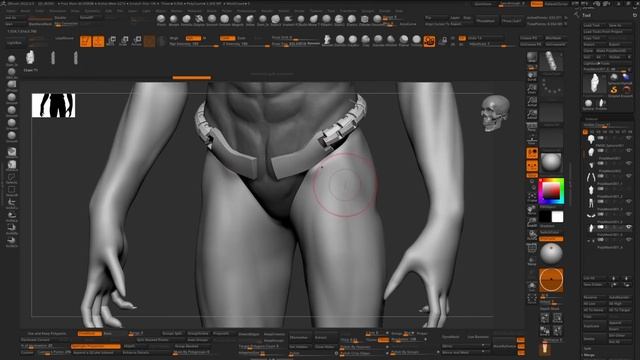Click the Frame icon on right shelf
The width and height of the screenshot is (640, 360).
click(532, 197)
